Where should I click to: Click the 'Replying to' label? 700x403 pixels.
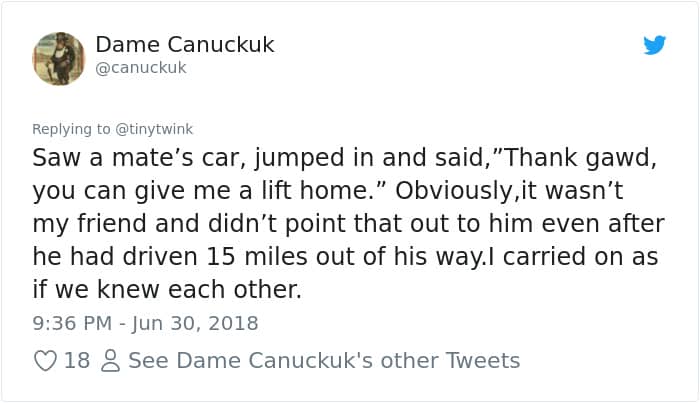click(72, 129)
